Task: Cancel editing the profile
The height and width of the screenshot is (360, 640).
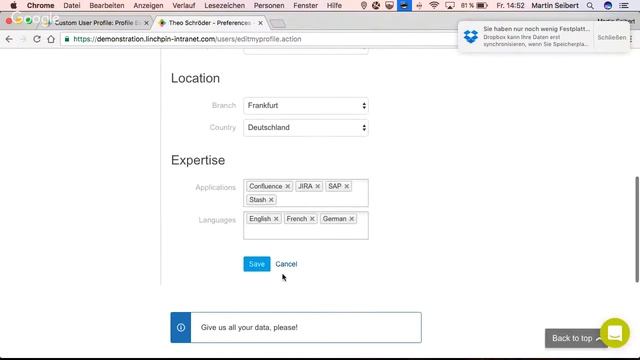Action: pos(286,264)
